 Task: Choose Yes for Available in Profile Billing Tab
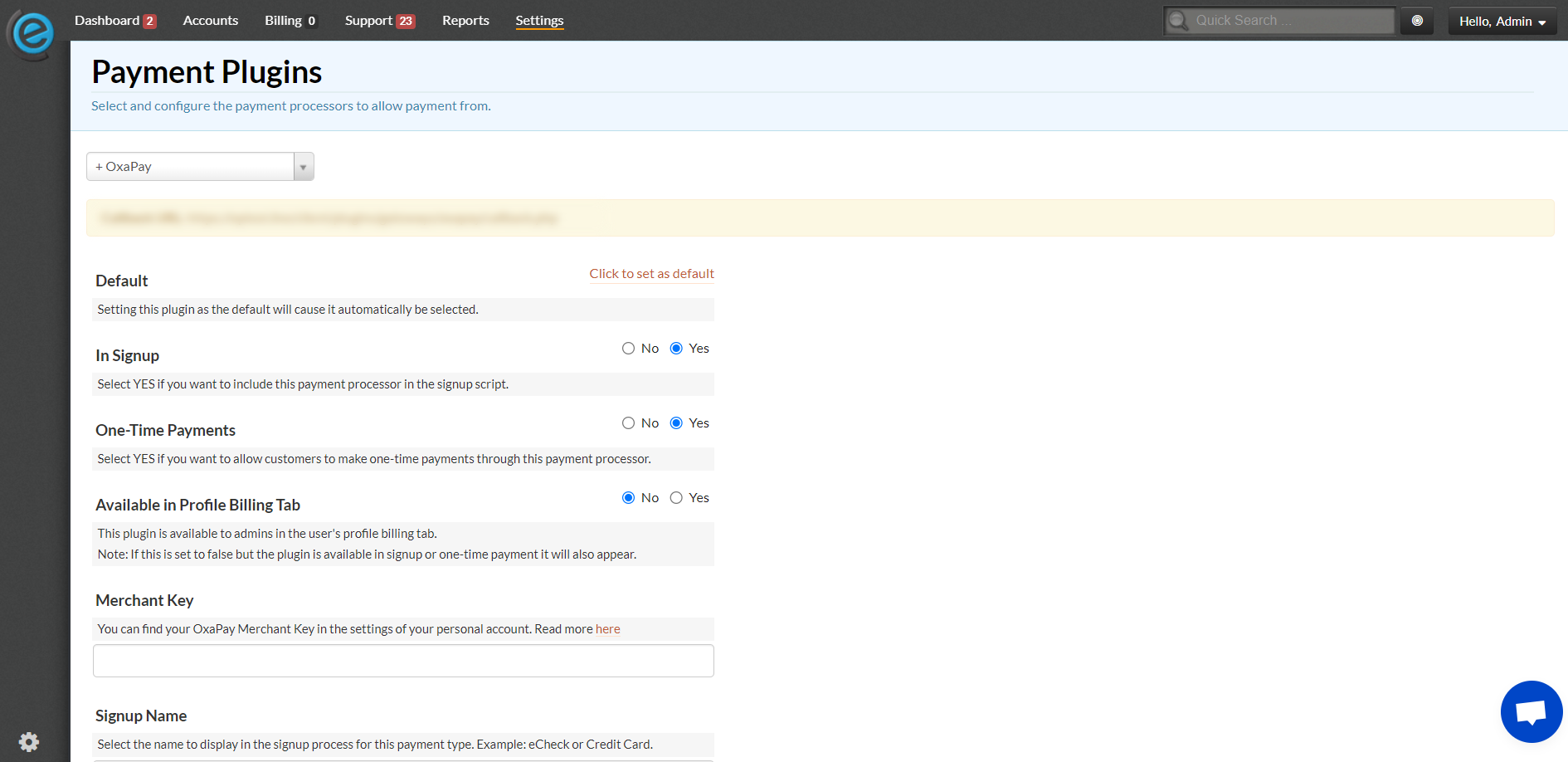tap(676, 498)
